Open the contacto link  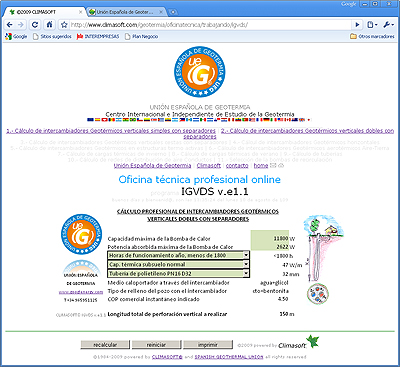(237, 165)
